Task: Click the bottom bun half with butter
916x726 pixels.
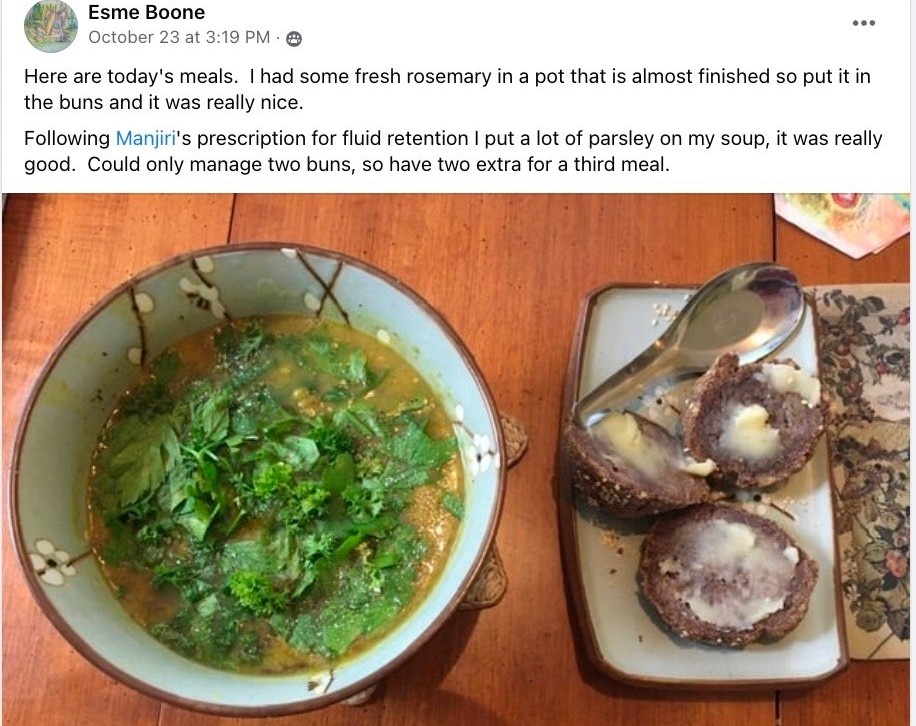Action: click(x=727, y=575)
